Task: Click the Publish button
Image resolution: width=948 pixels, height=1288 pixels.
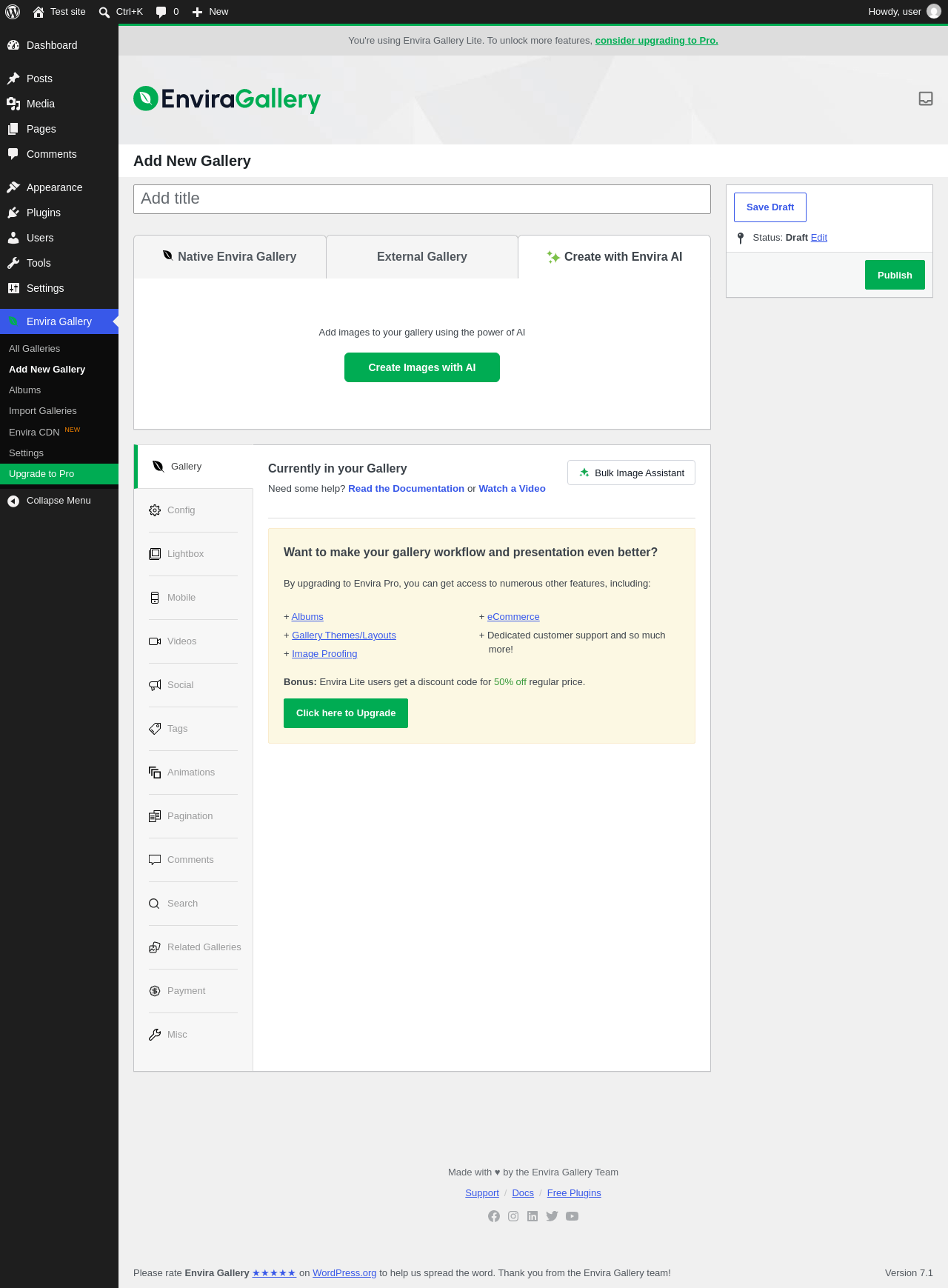Action: tap(895, 275)
